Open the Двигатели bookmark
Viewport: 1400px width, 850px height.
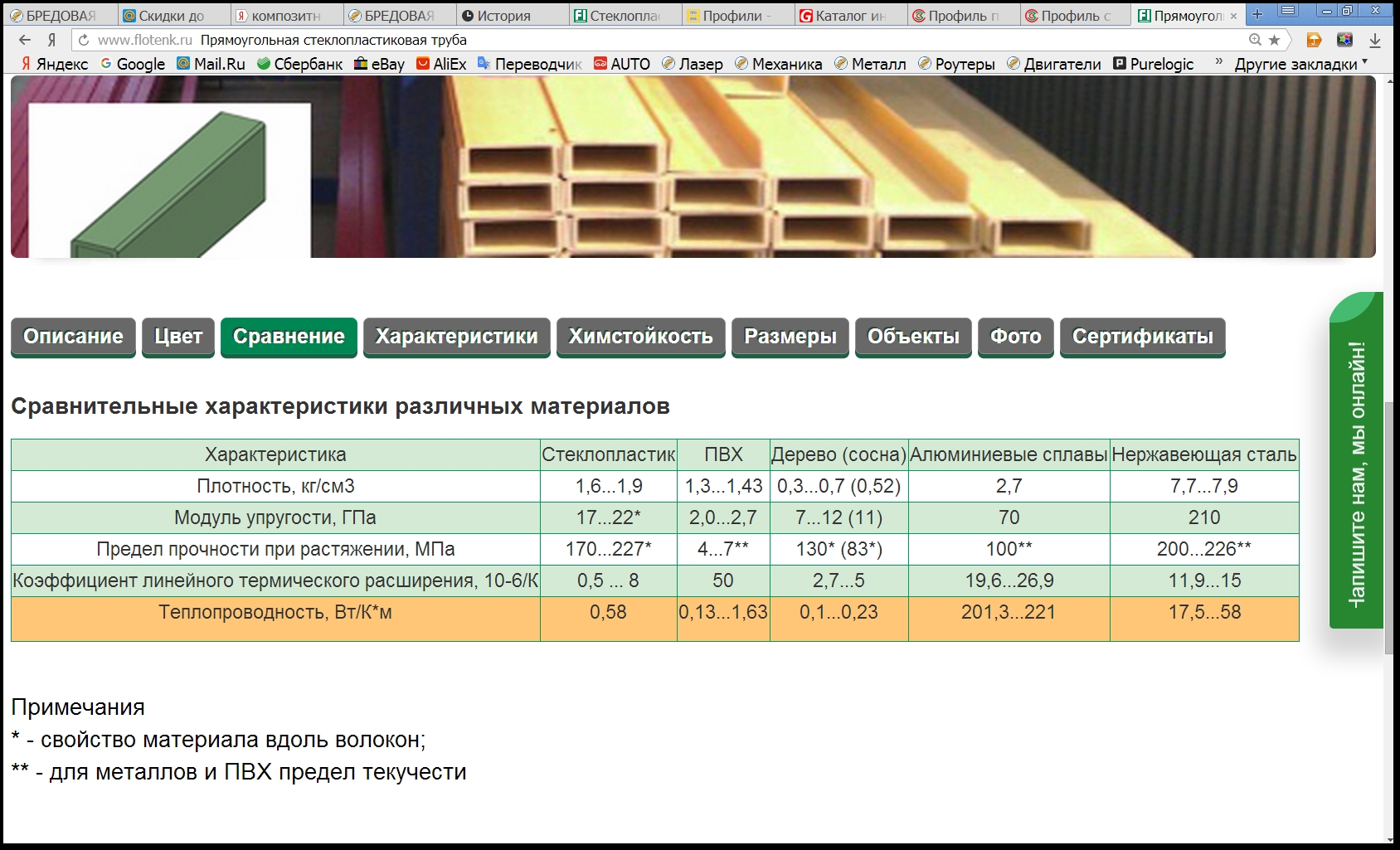coord(1054,64)
